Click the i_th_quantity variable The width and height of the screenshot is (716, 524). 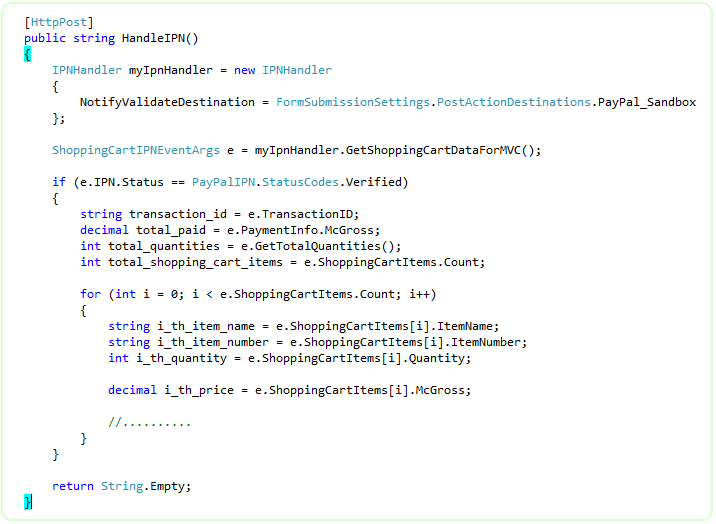tap(181, 358)
